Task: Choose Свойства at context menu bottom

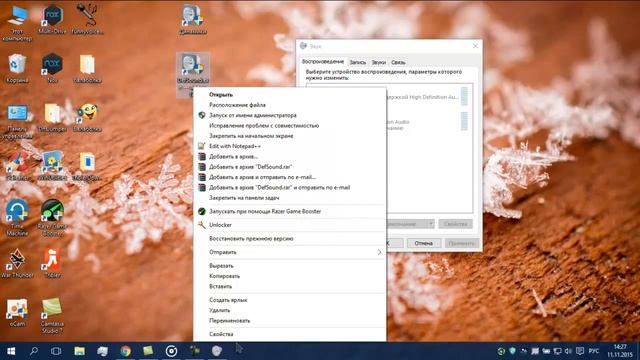Action: 290,334
